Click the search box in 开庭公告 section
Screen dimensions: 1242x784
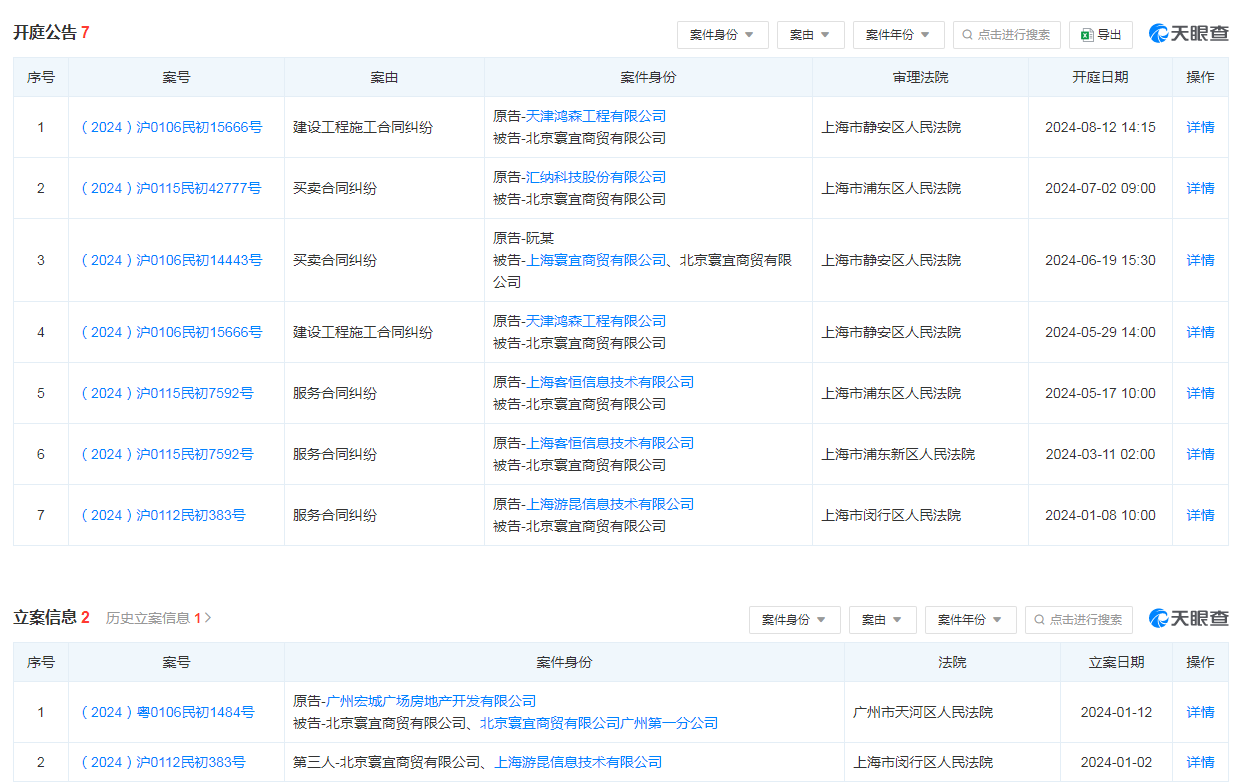tap(1007, 35)
